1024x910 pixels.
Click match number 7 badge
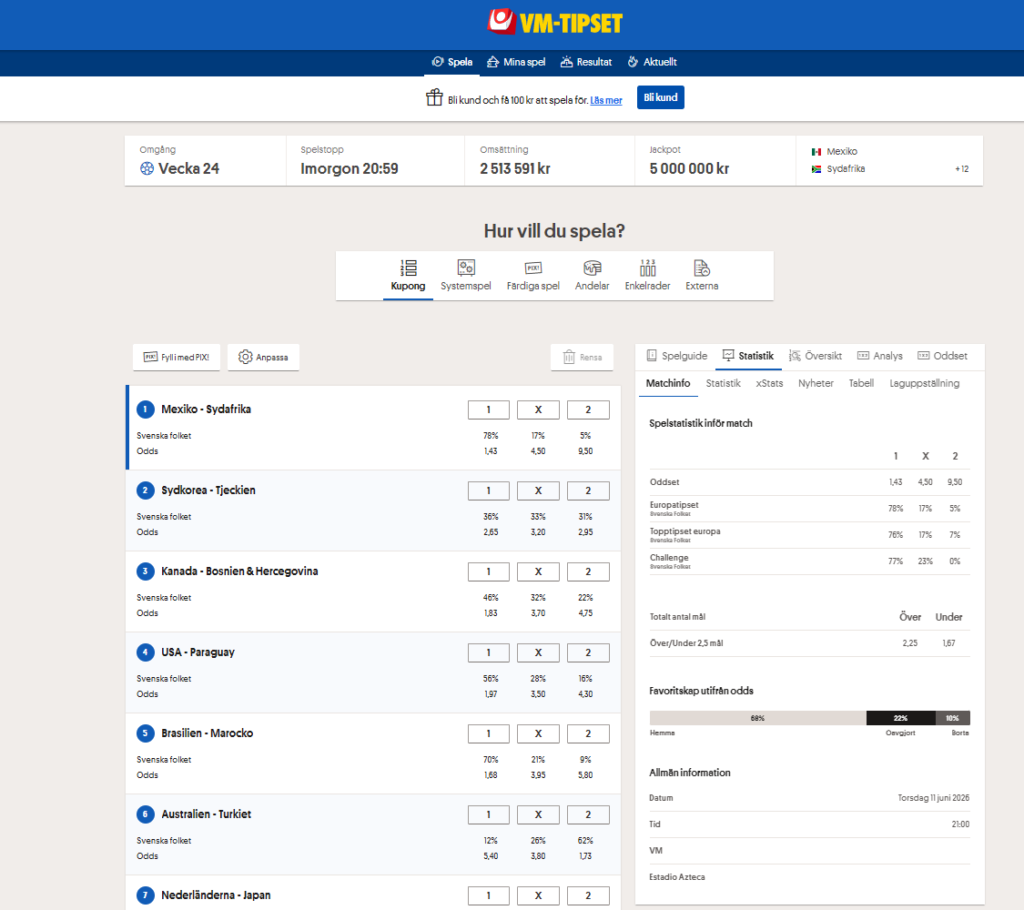click(145, 896)
